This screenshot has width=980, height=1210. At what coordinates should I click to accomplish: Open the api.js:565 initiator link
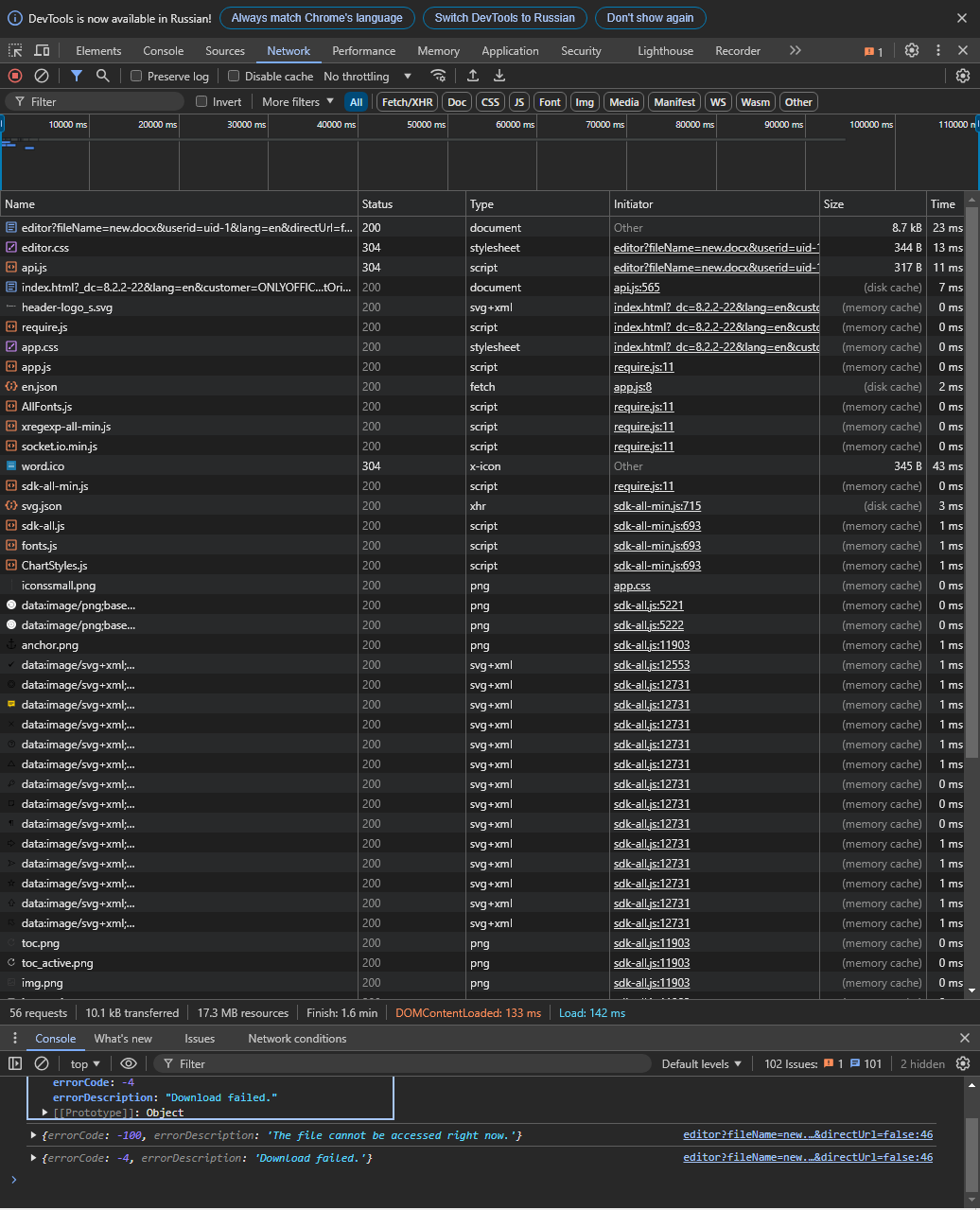click(x=637, y=288)
